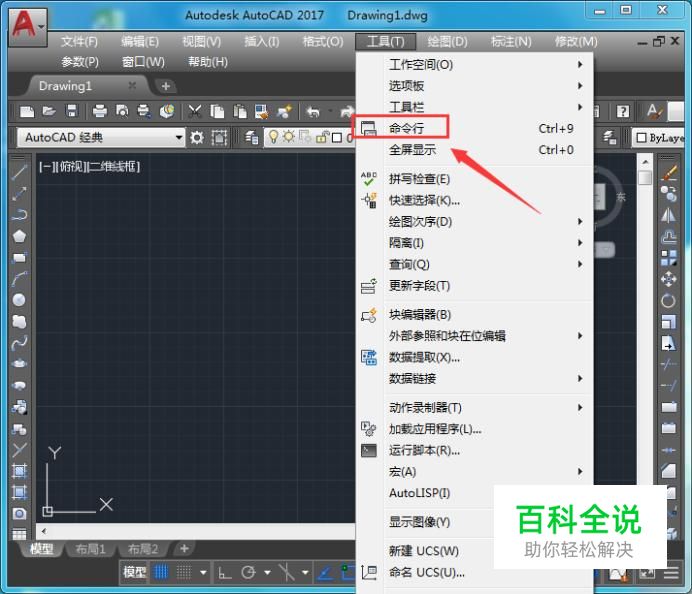
Task: Click the Save floppy disk icon
Action: click(x=71, y=111)
